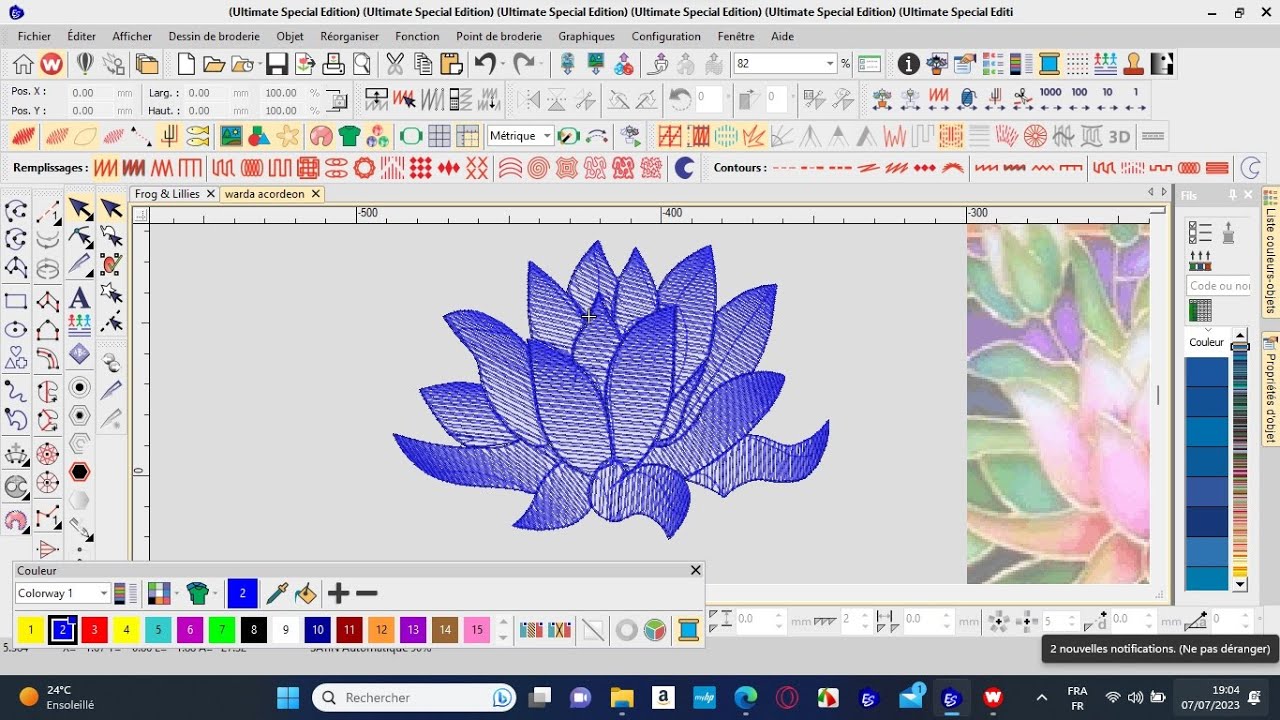
Task: Choose the rectangle shape tool
Action: coord(16,301)
